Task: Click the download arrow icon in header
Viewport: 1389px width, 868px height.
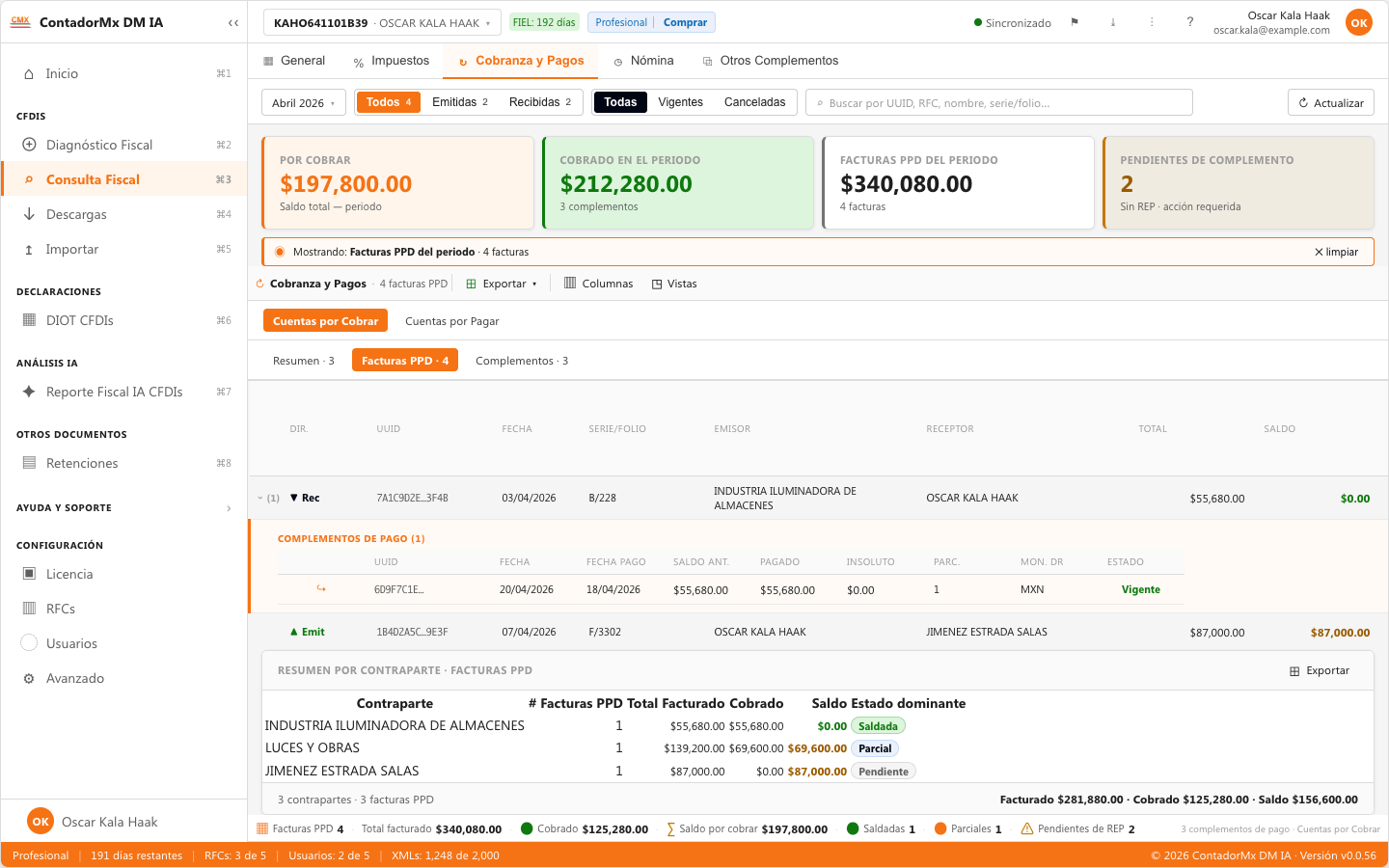Action: click(x=1113, y=22)
